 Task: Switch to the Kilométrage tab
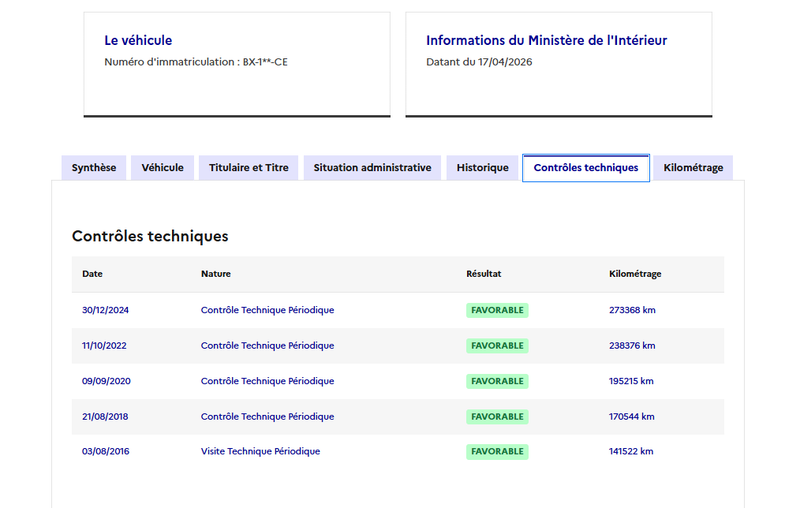pos(693,168)
